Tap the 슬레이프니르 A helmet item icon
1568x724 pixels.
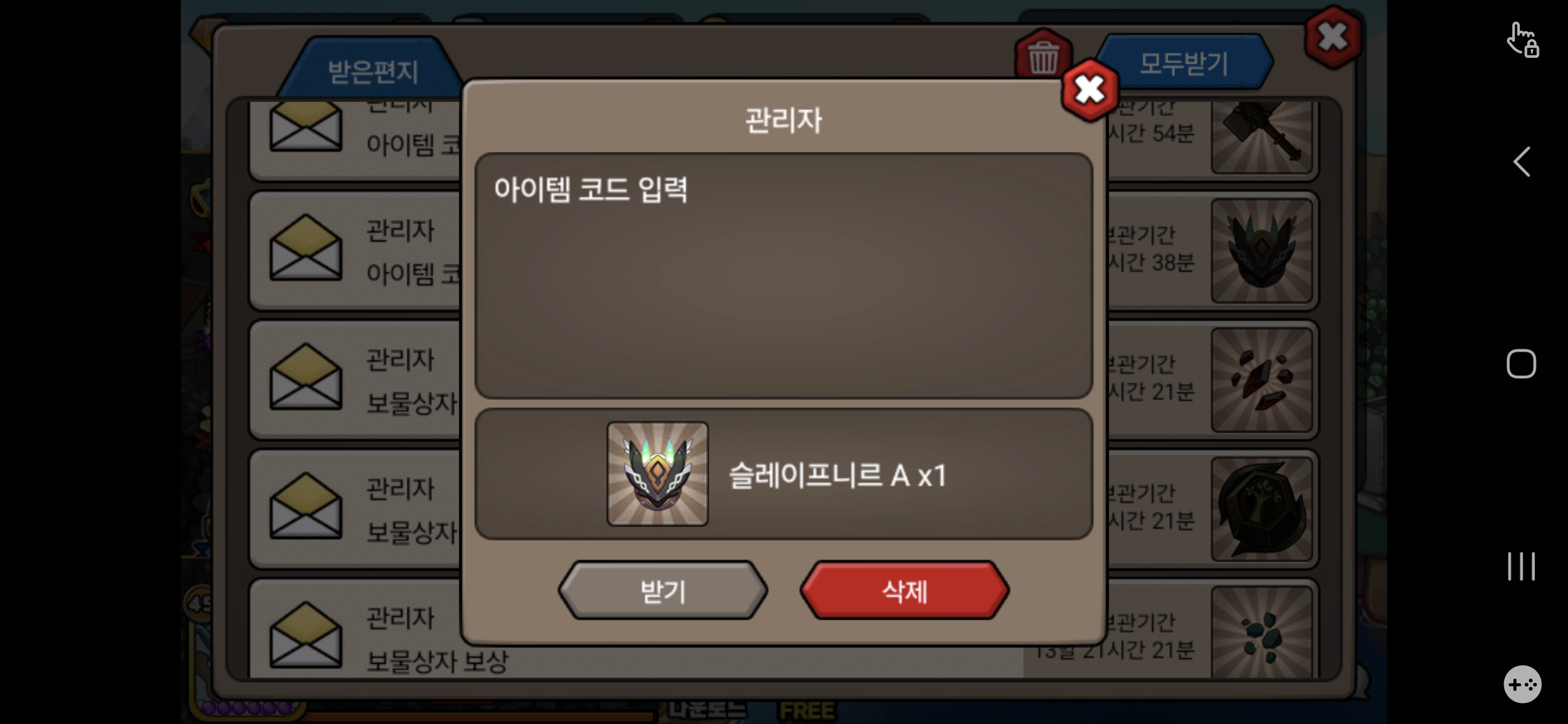pyautogui.click(x=657, y=473)
